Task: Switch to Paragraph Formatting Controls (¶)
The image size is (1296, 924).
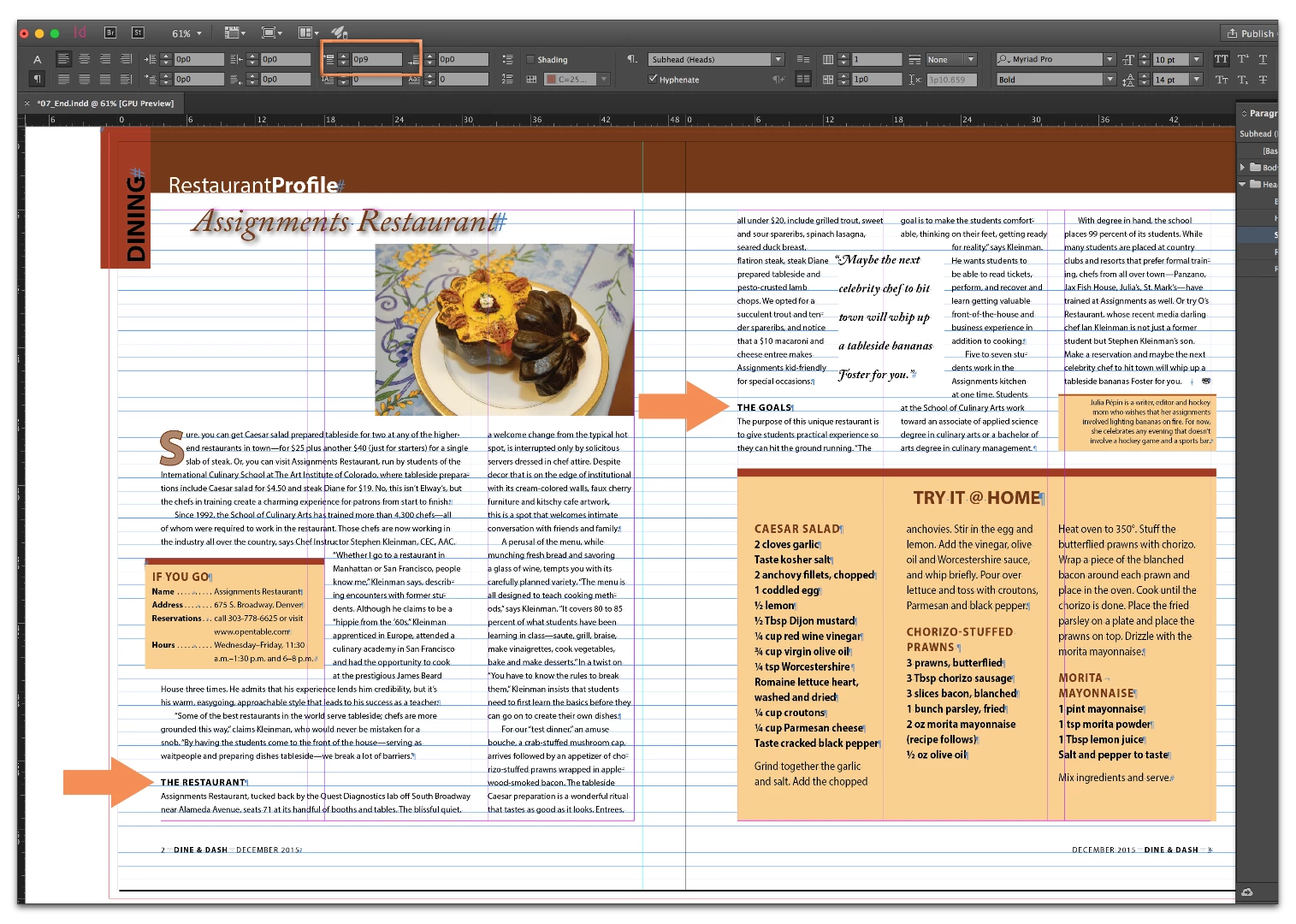Action: (x=37, y=79)
